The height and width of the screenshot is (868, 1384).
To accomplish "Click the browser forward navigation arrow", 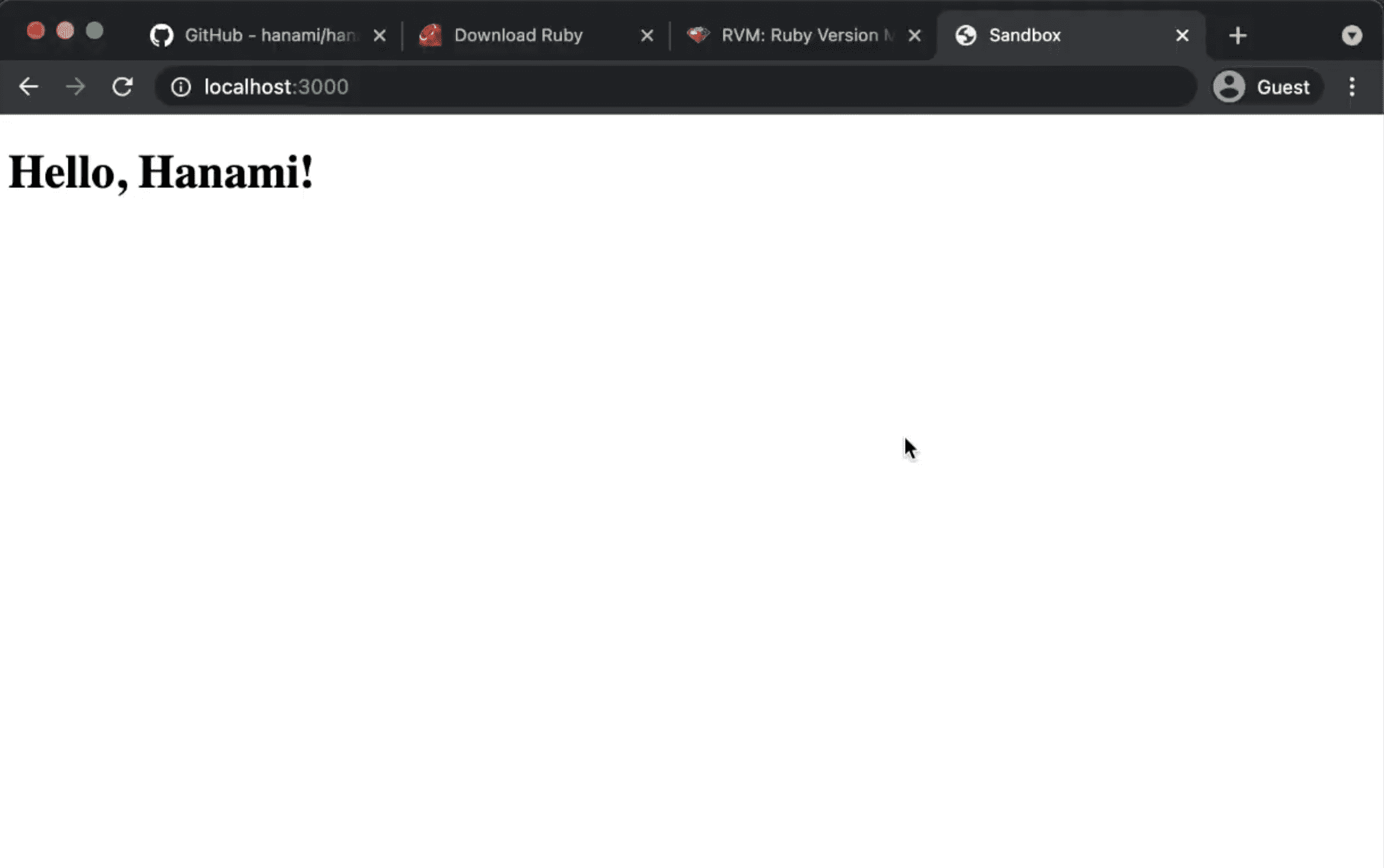I will point(76,86).
